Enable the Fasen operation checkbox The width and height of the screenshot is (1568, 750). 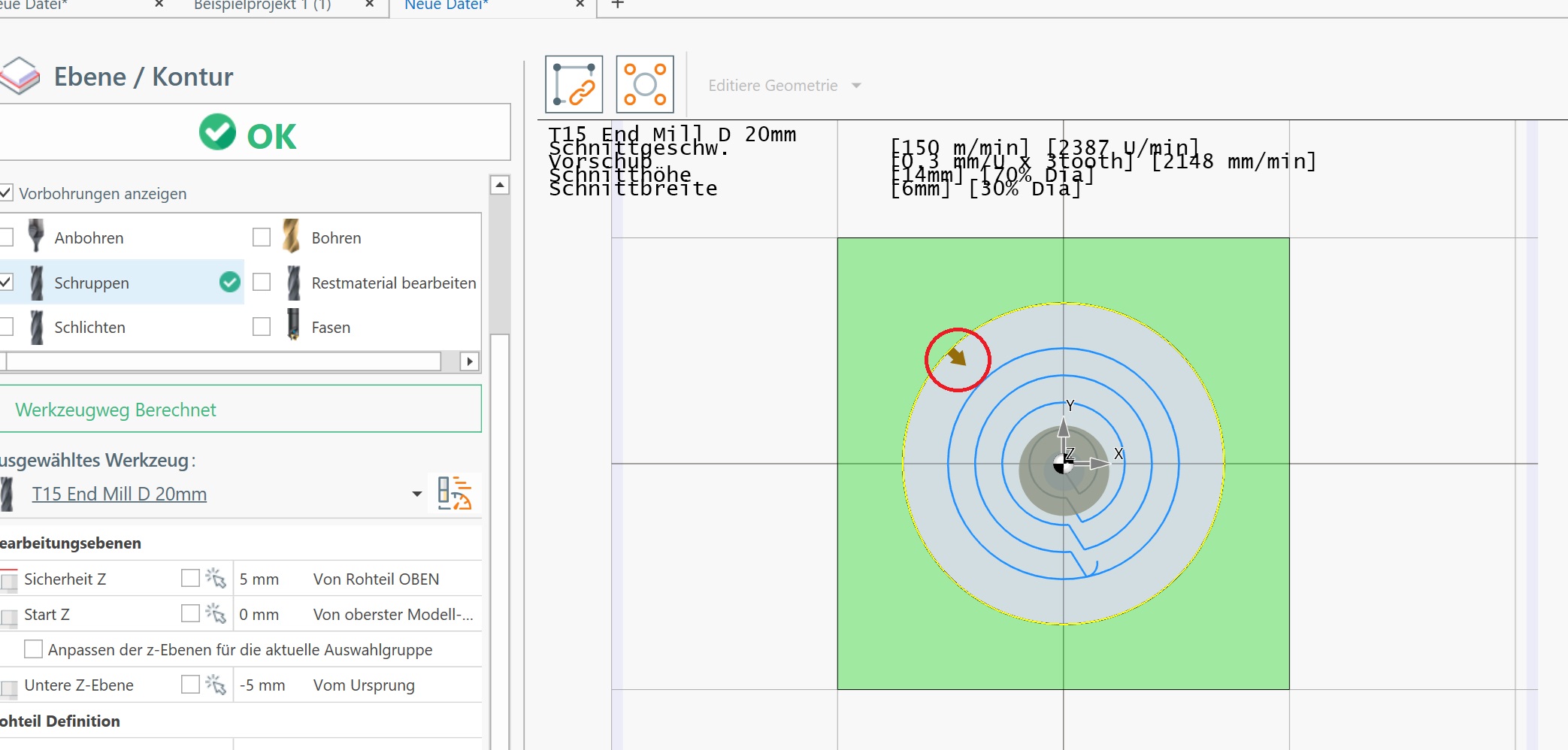262,326
